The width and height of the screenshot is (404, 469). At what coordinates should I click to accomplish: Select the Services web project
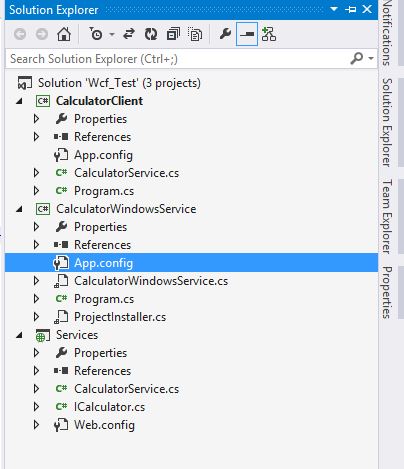point(77,335)
